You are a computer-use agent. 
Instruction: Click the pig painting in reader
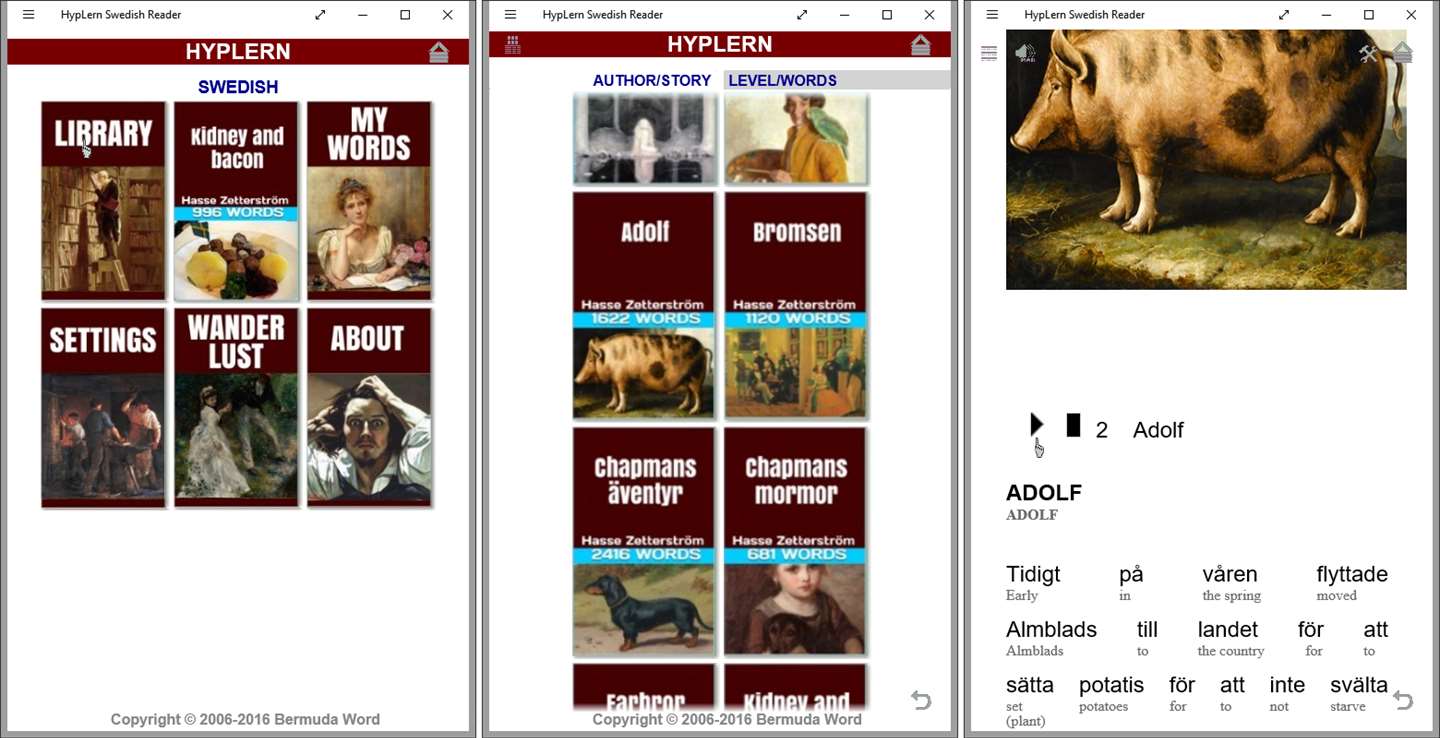coord(1206,160)
